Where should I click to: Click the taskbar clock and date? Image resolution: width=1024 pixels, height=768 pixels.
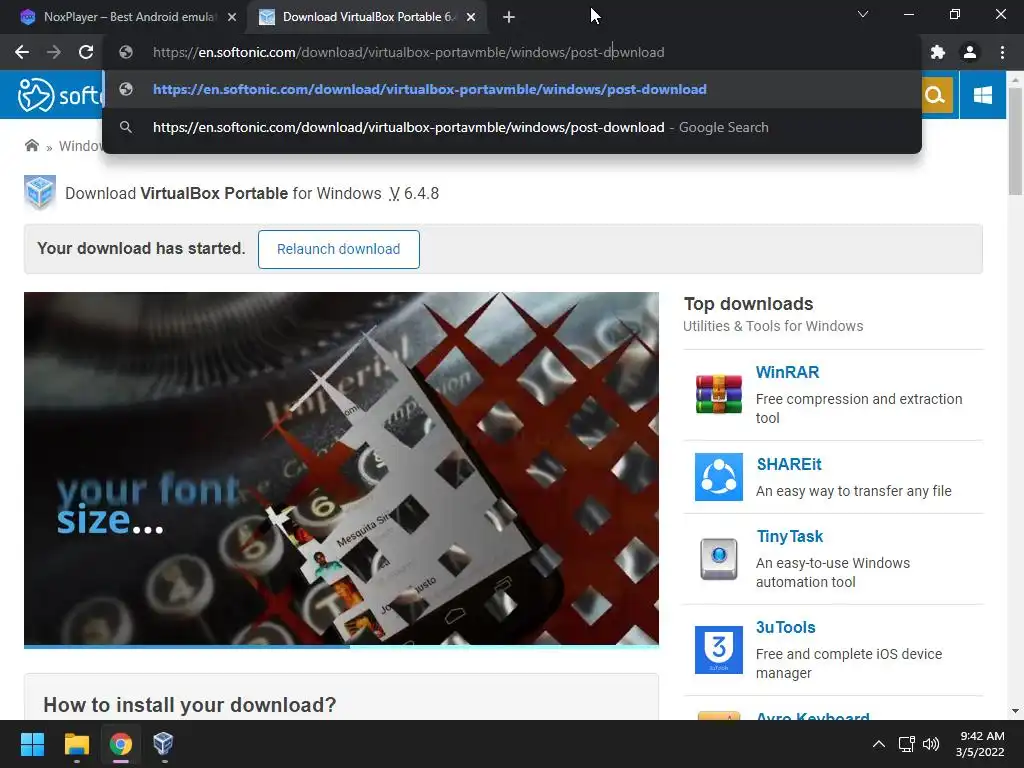(x=981, y=744)
